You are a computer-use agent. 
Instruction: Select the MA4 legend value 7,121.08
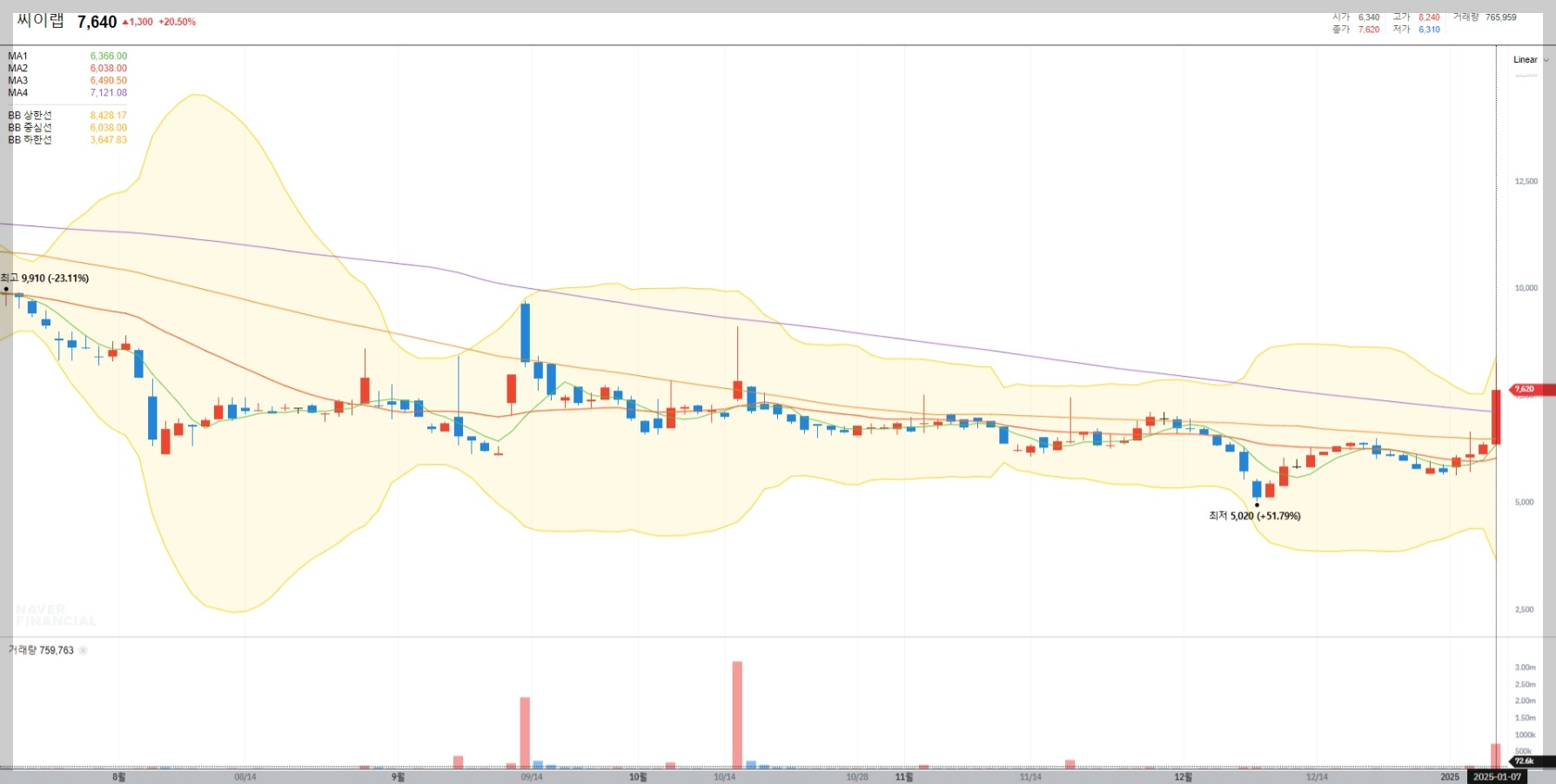(x=109, y=92)
